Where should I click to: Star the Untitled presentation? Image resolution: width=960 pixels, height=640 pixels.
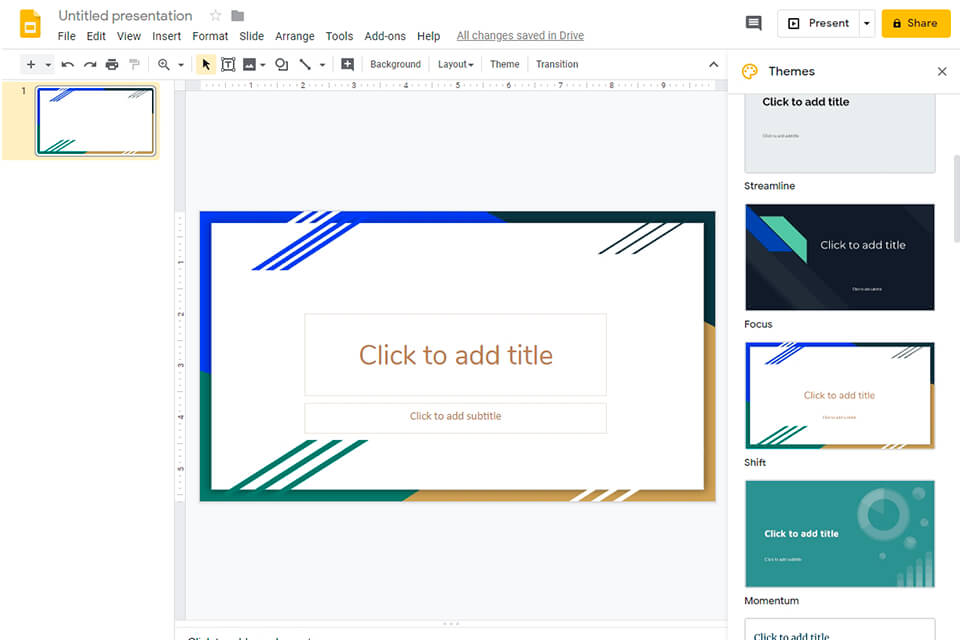pos(215,16)
